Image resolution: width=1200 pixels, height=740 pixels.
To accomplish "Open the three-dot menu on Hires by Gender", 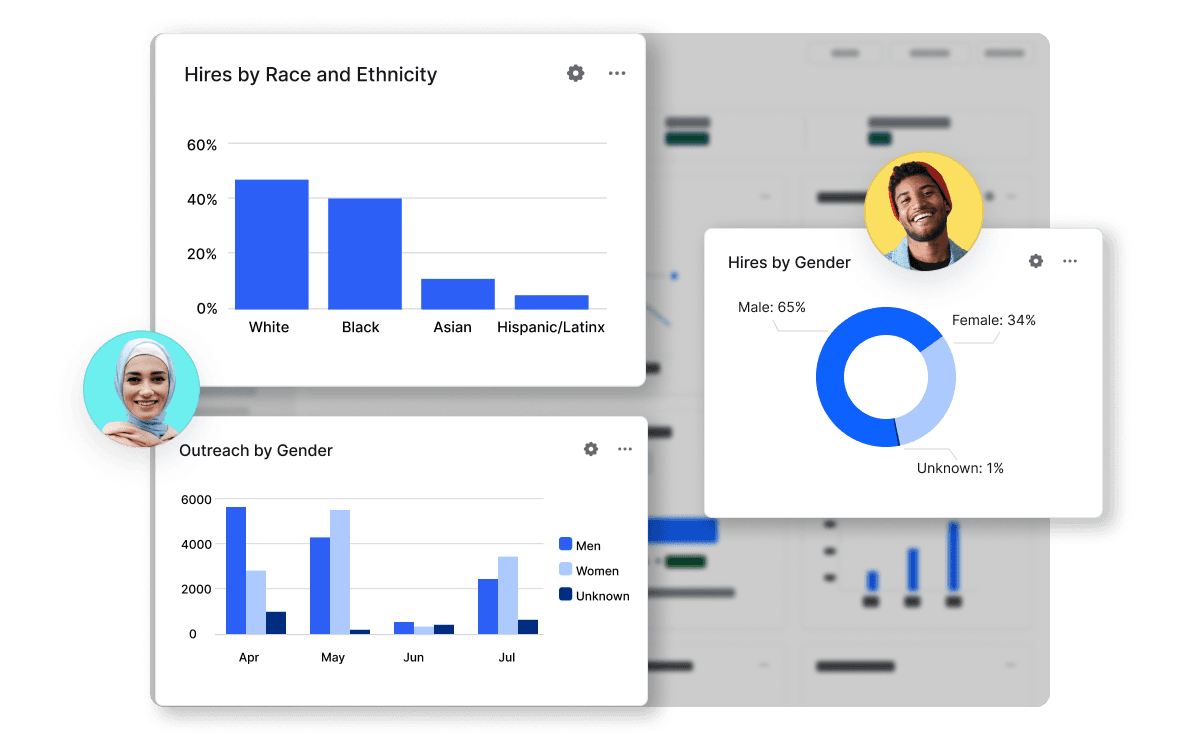I will [1070, 261].
